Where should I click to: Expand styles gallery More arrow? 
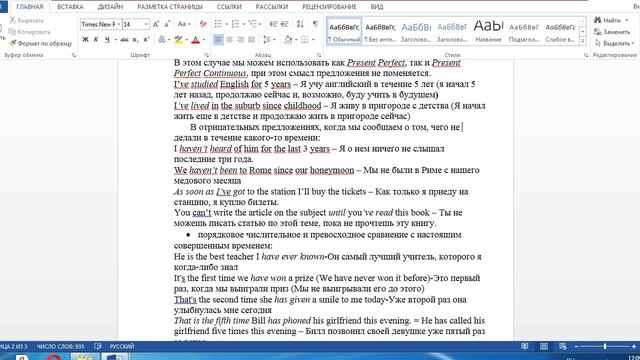[583, 41]
